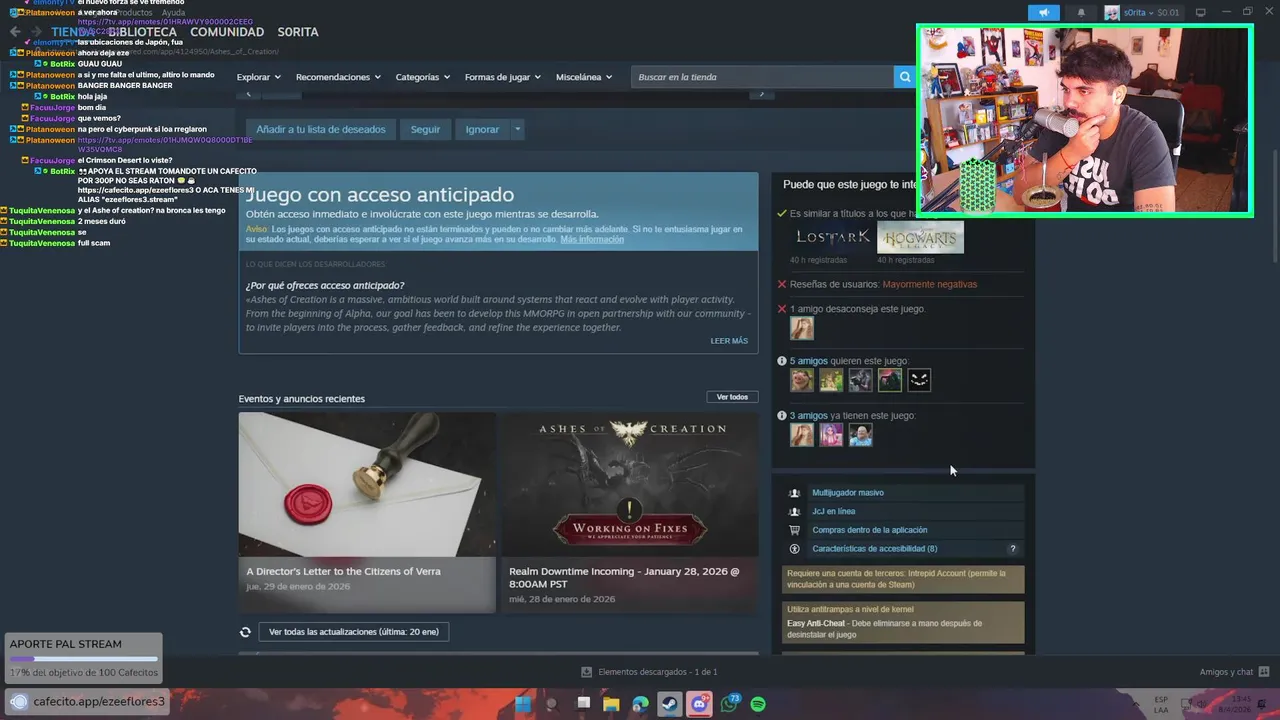This screenshot has width=1280, height=720.
Task: Click the Steam announcements megaphone icon
Action: (1043, 12)
